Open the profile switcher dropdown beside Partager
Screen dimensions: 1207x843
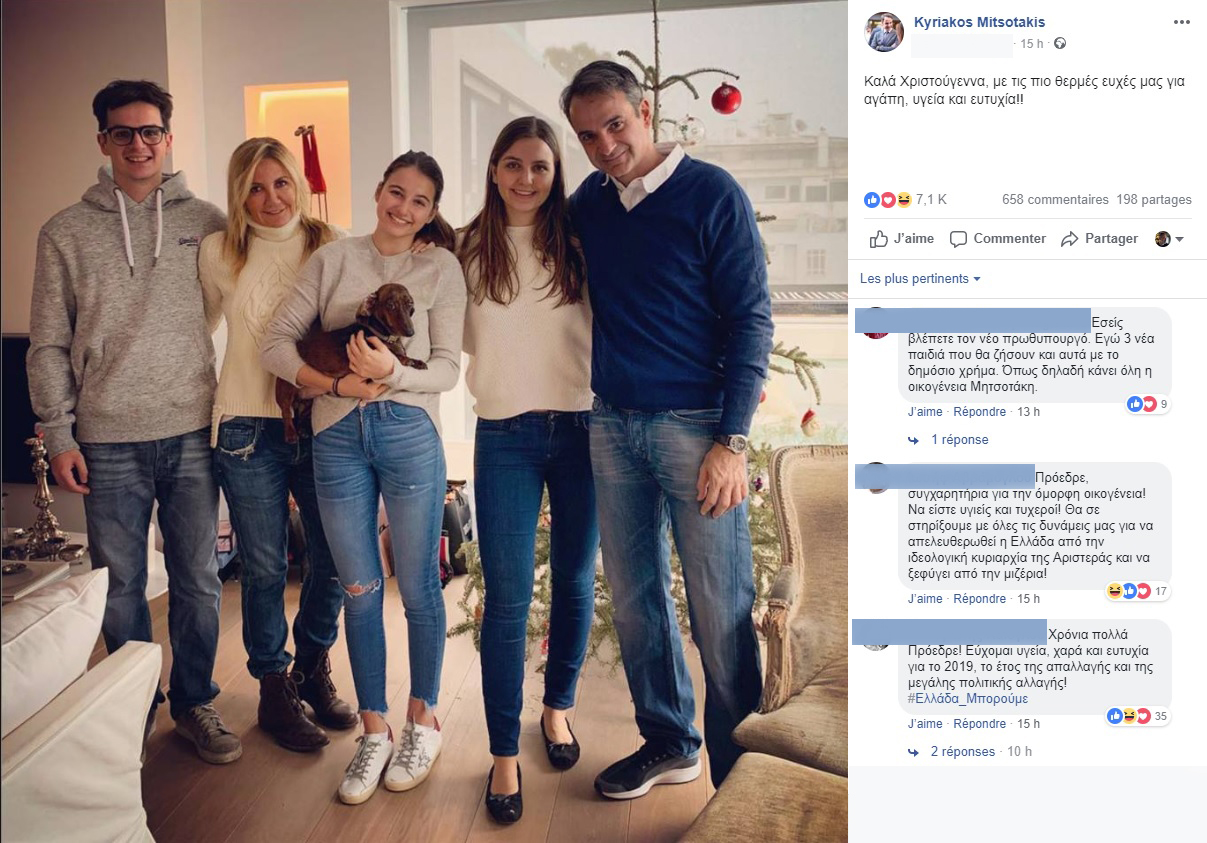(1169, 239)
